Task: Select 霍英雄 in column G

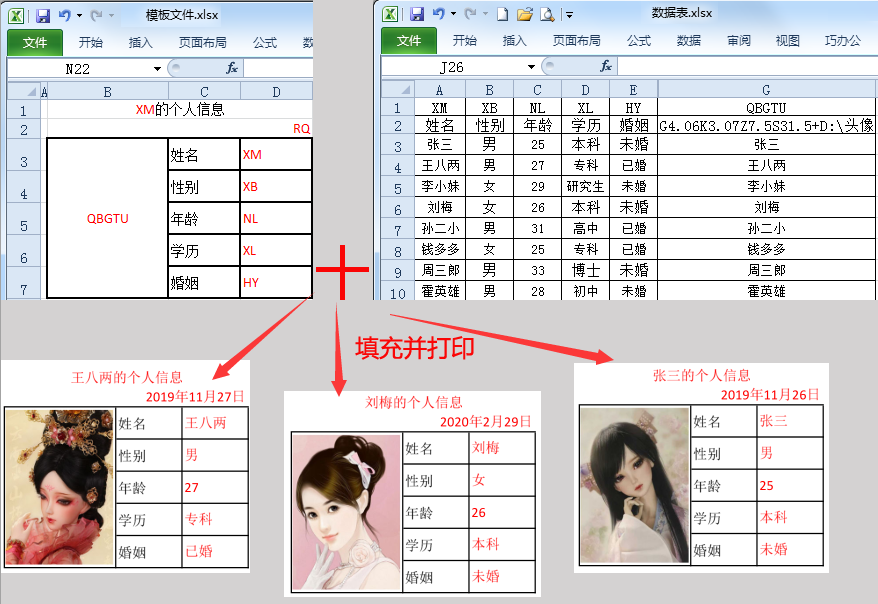Action: pyautogui.click(x=766, y=291)
